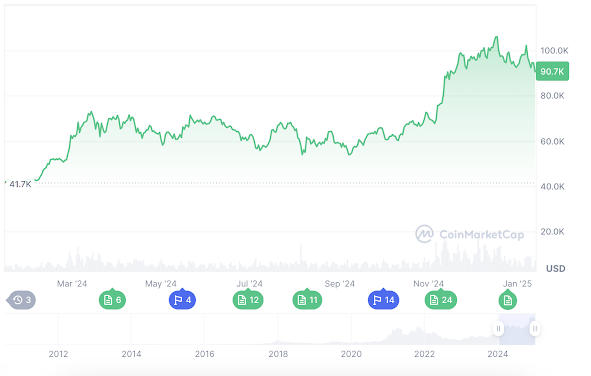Open the green news marker with 12
Viewport: 591px width, 376px height.
click(248, 300)
